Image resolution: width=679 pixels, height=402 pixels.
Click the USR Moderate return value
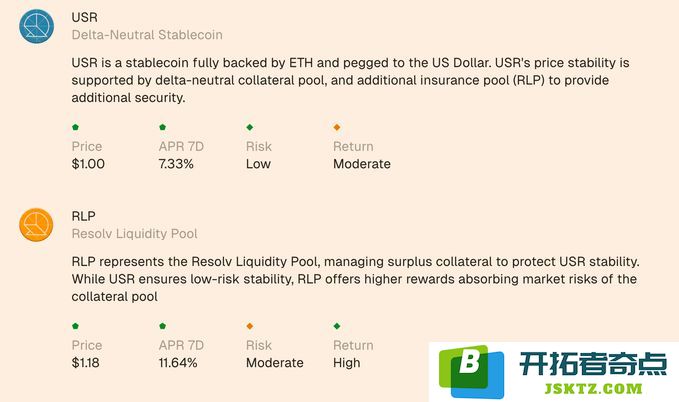point(362,164)
